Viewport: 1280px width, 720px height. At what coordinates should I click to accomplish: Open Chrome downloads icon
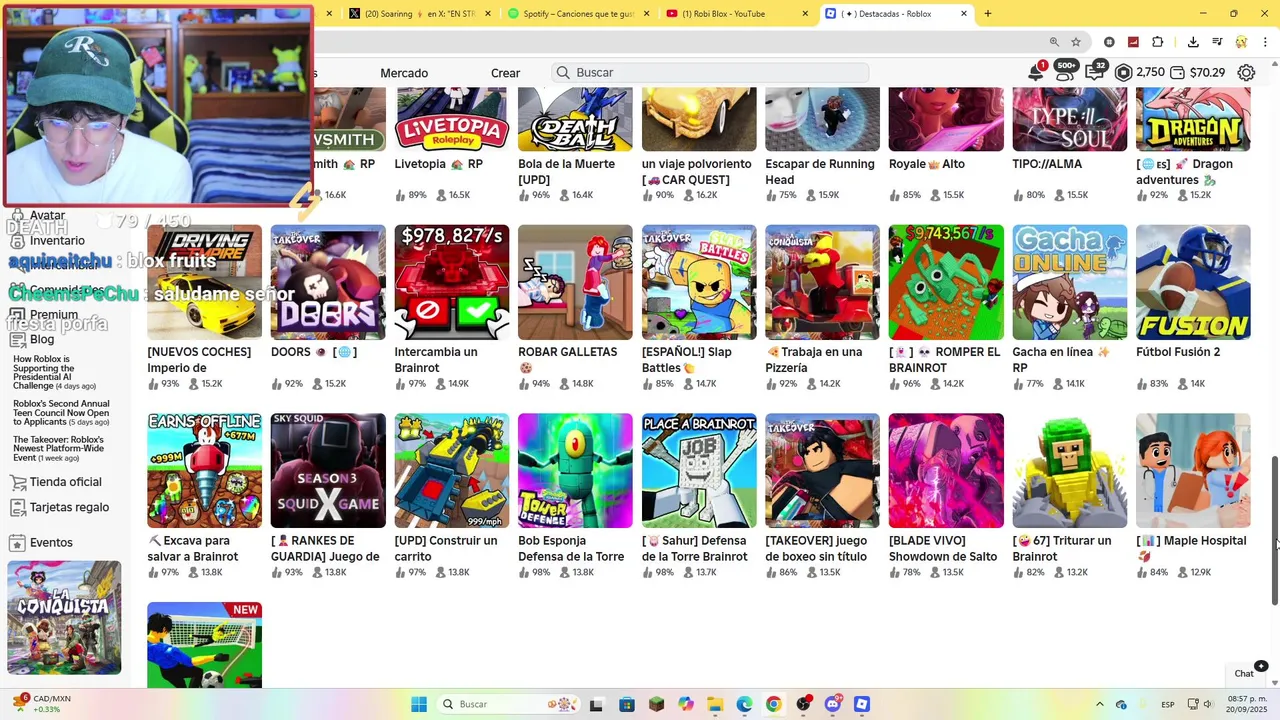coord(1193,42)
